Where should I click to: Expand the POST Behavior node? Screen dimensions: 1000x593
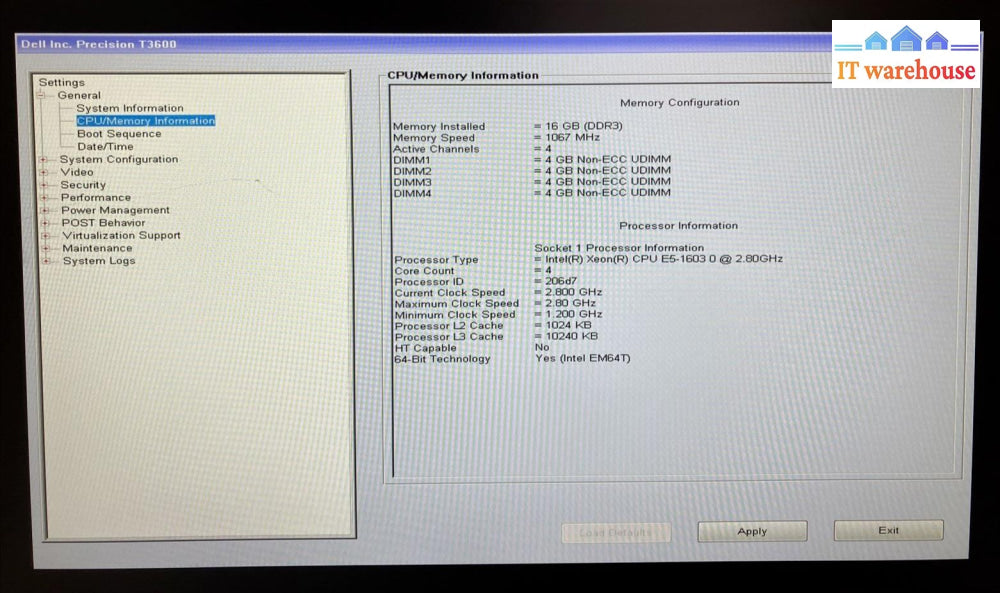point(44,223)
